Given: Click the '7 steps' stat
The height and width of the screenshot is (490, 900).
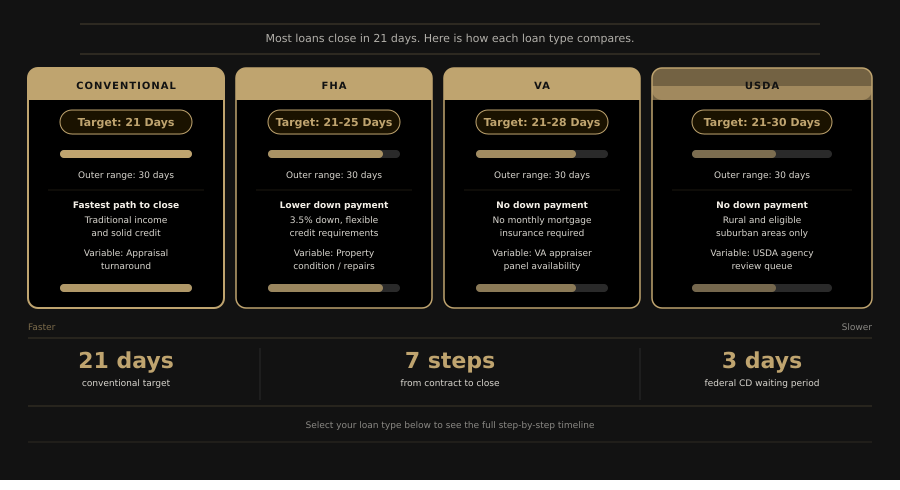Looking at the screenshot, I should 450,361.
